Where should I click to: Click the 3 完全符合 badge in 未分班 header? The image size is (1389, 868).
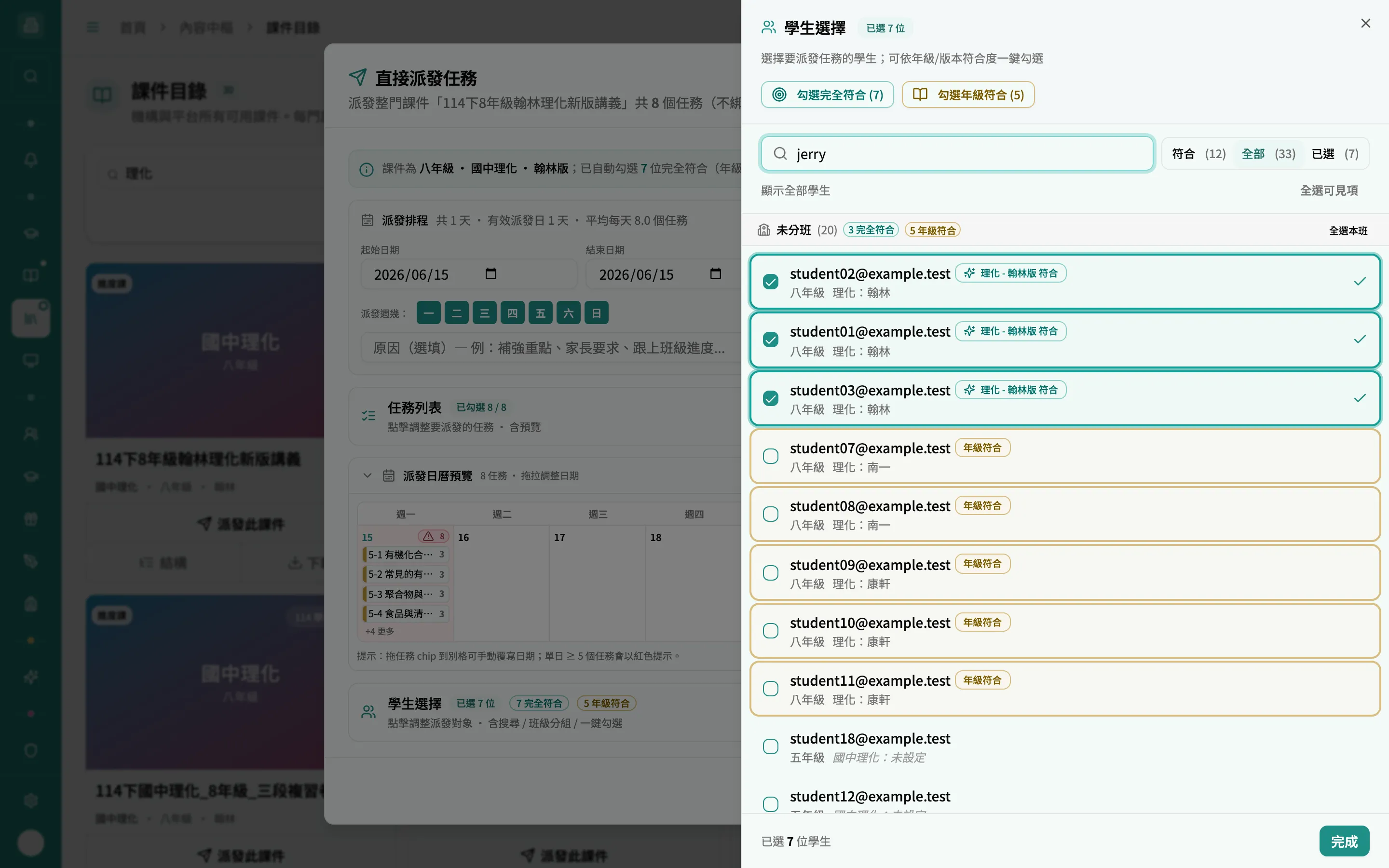871,230
